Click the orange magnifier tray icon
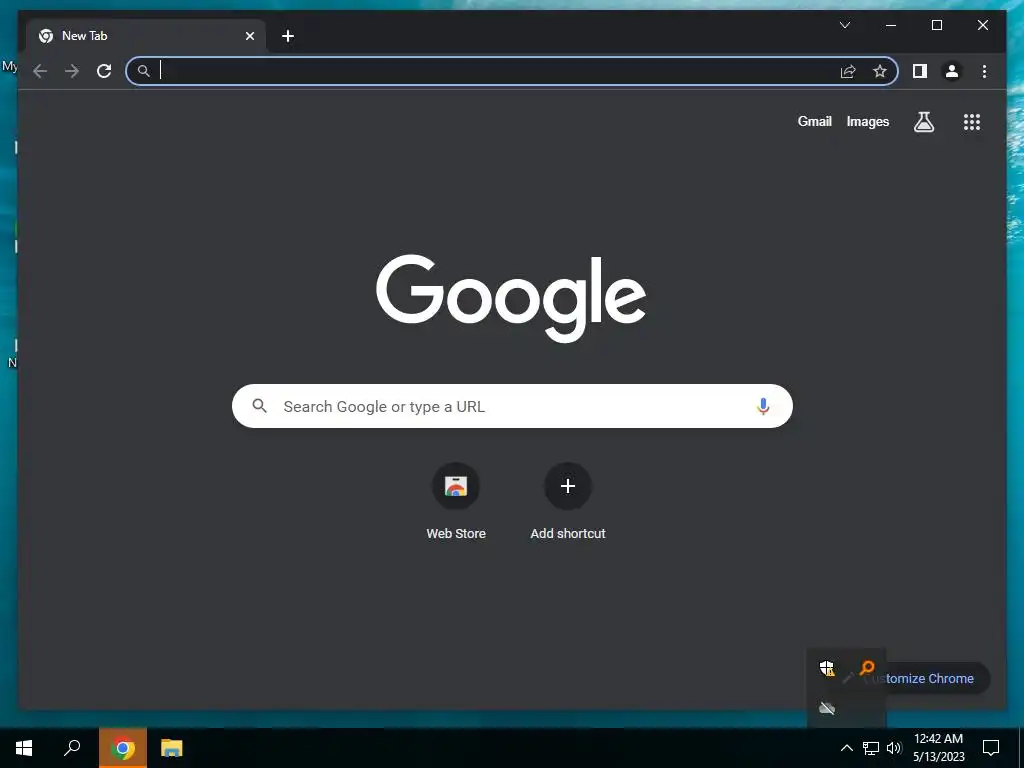This screenshot has width=1024, height=768. point(867,668)
